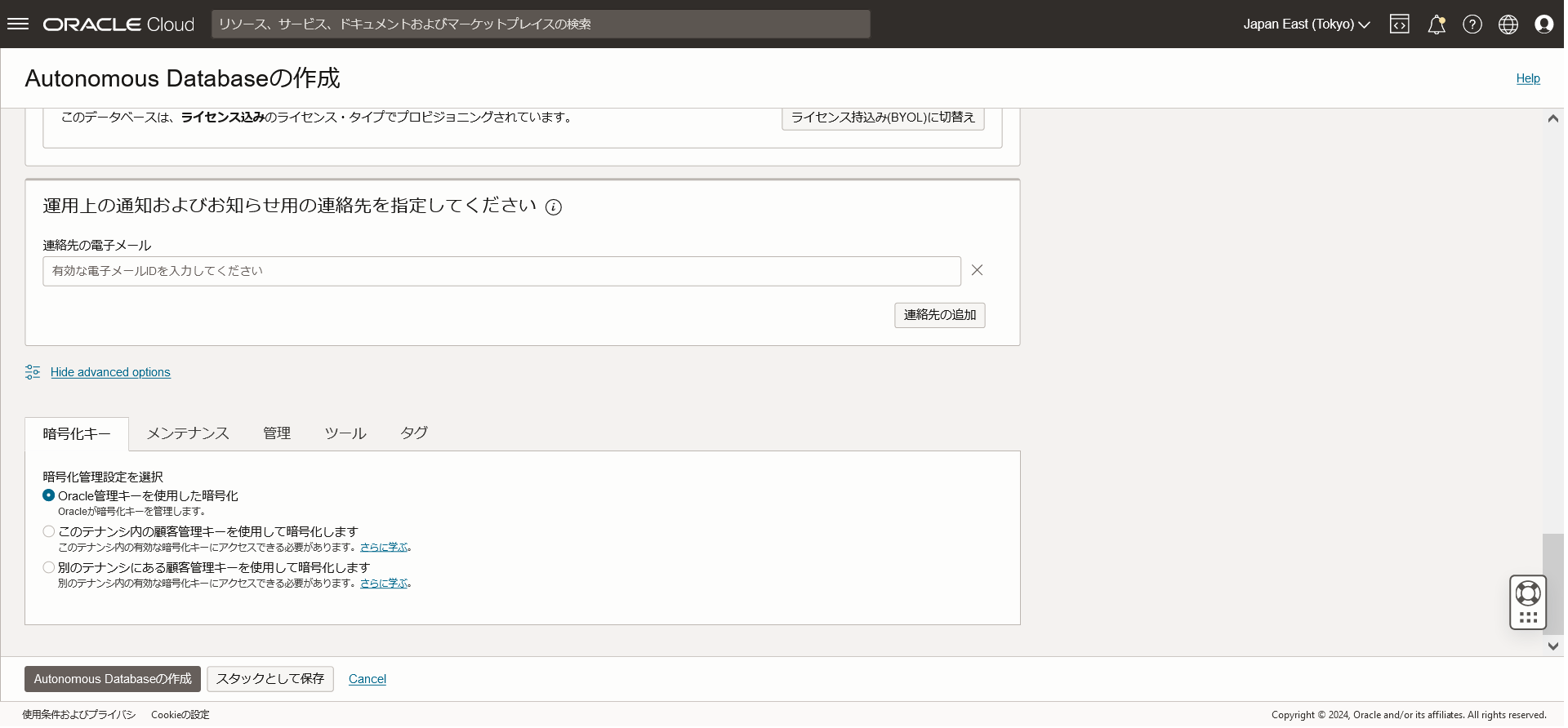Open the Japan East (Tokyo) region dropdown
Image resolution: width=1568 pixels, height=728 pixels.
(x=1307, y=24)
